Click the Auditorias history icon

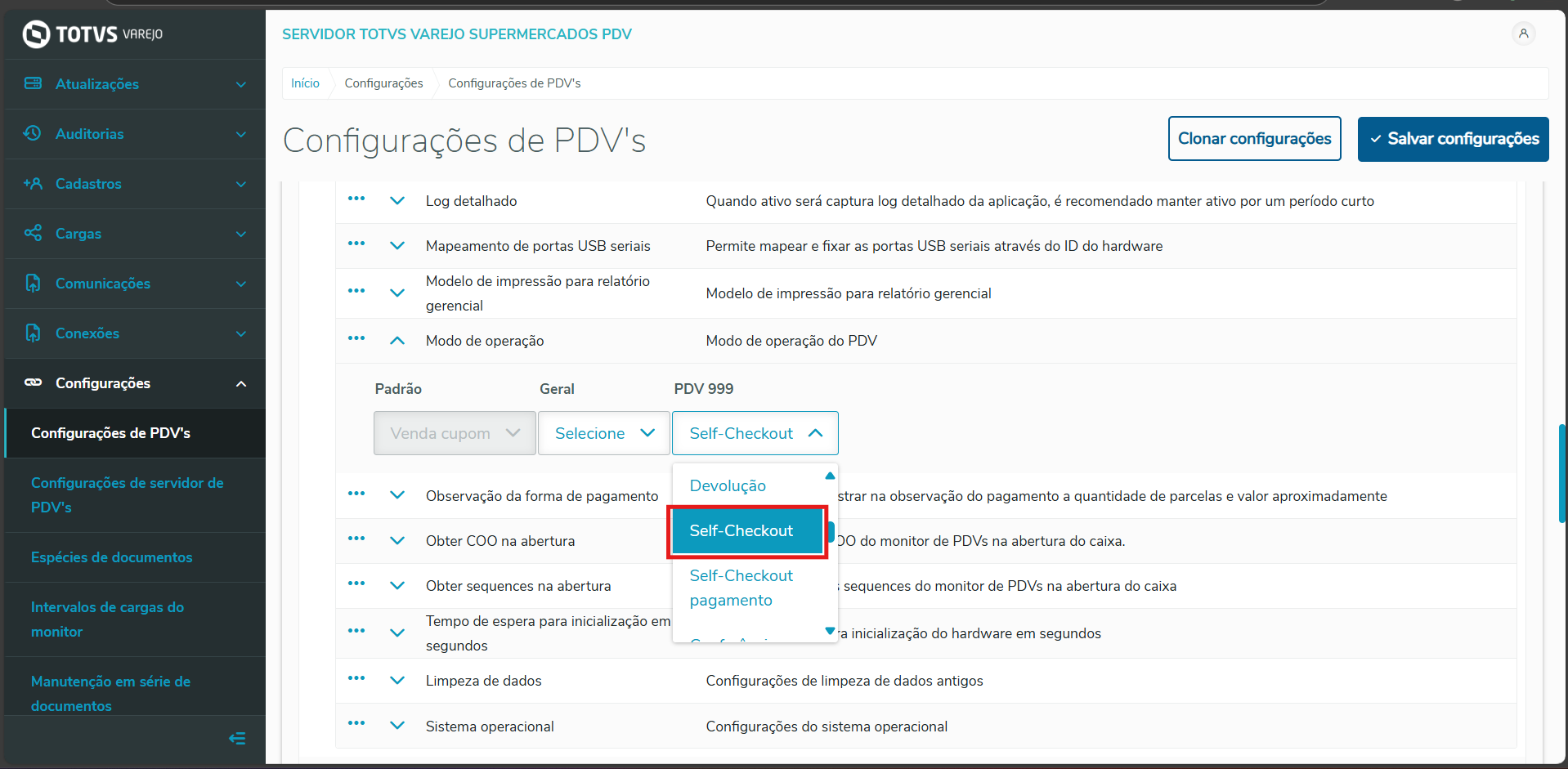click(x=33, y=133)
